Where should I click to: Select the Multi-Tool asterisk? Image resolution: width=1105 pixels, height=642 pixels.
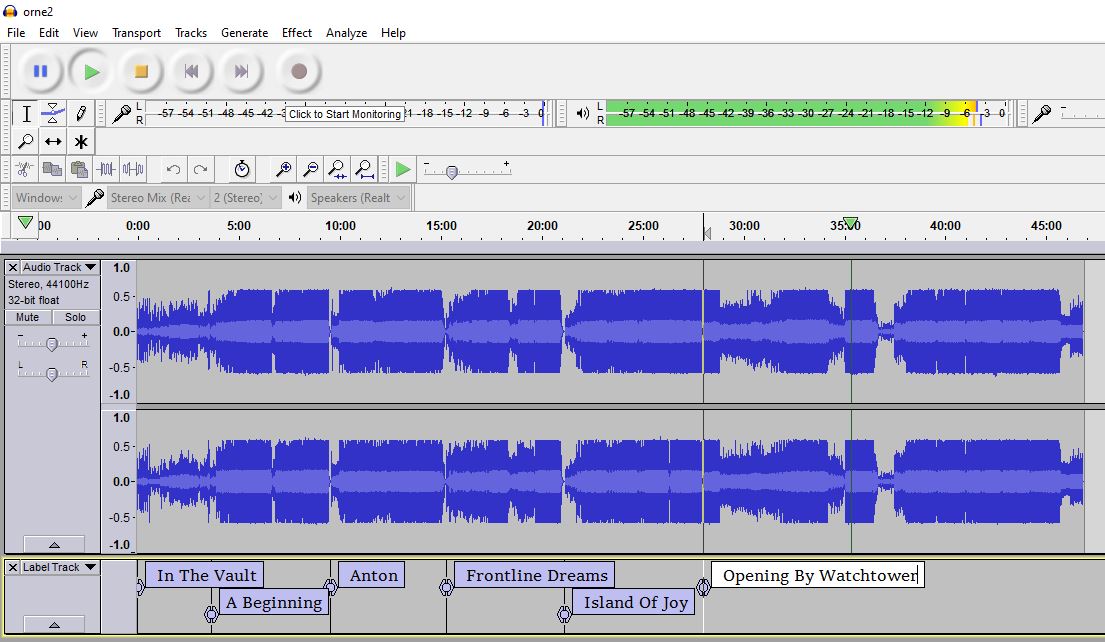[81, 142]
